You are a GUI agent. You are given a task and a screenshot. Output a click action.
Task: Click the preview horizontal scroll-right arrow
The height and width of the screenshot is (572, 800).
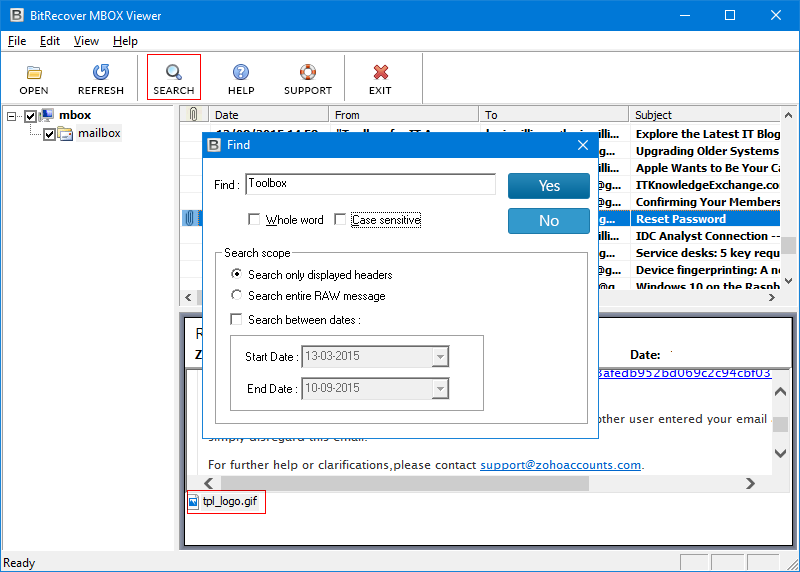coord(750,483)
